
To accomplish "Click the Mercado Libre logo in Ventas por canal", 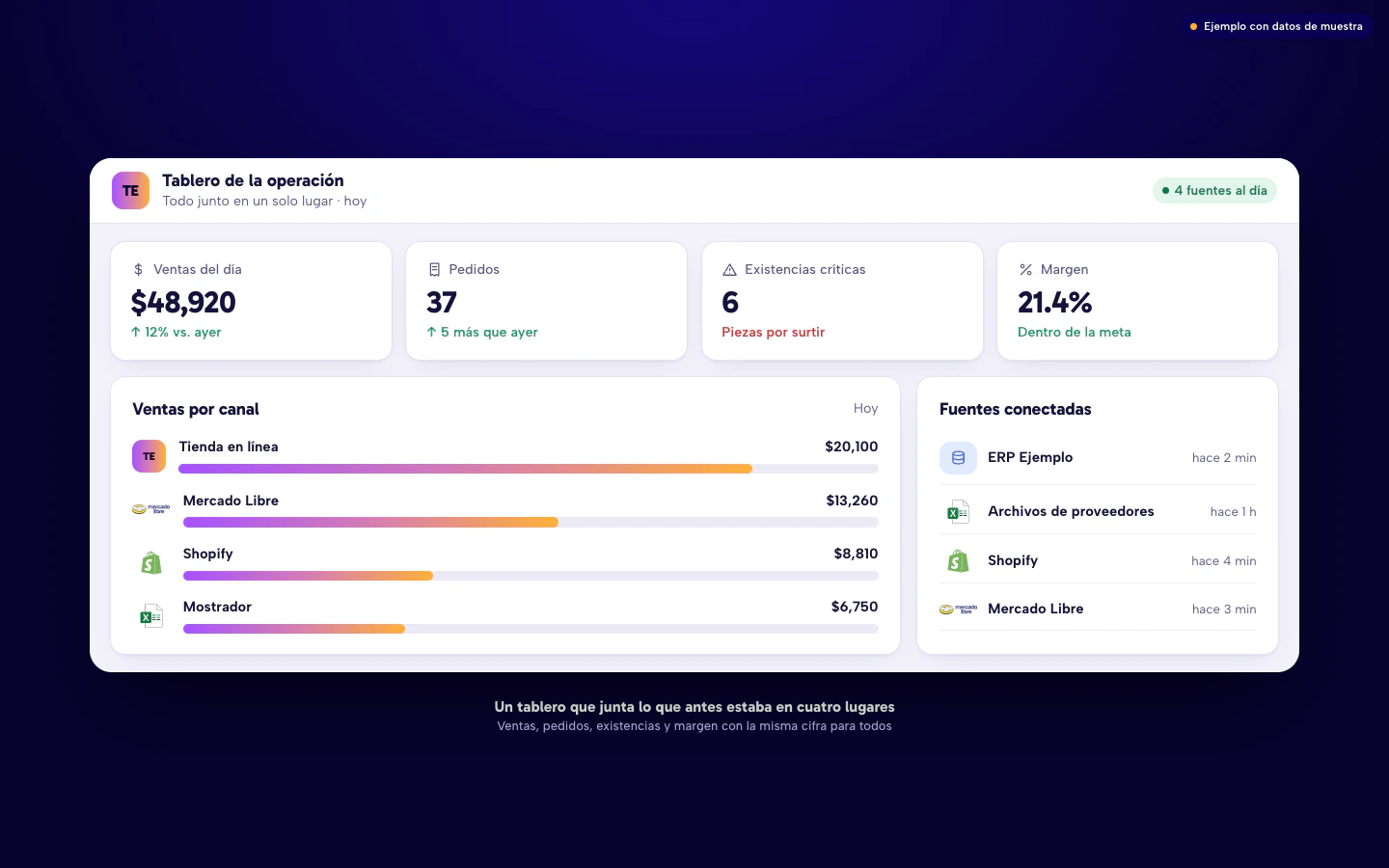I will click(150, 508).
